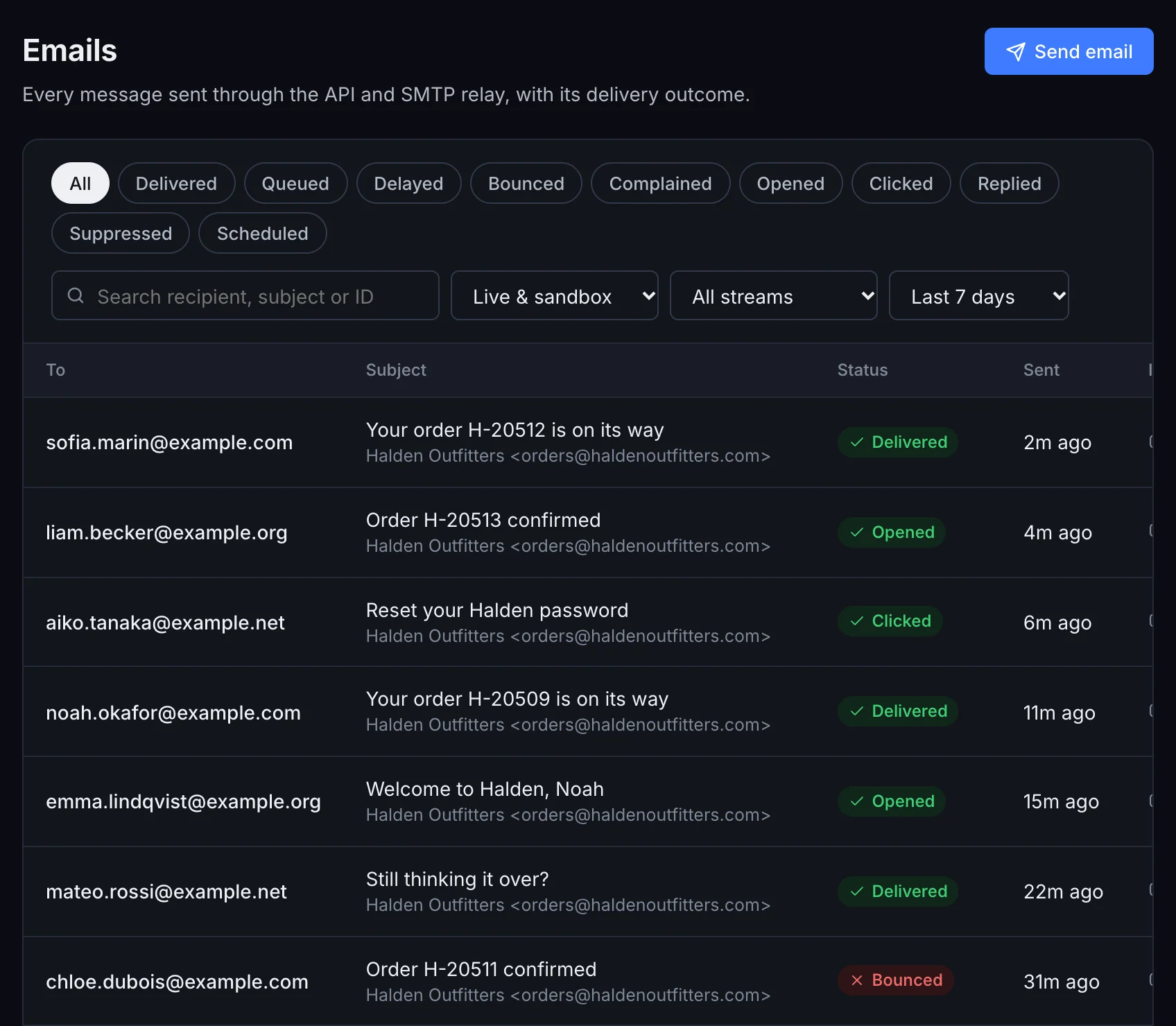Image resolution: width=1176 pixels, height=1026 pixels.
Task: Click sender line under 'Order H-20513 confirmed'
Action: [x=568, y=546]
